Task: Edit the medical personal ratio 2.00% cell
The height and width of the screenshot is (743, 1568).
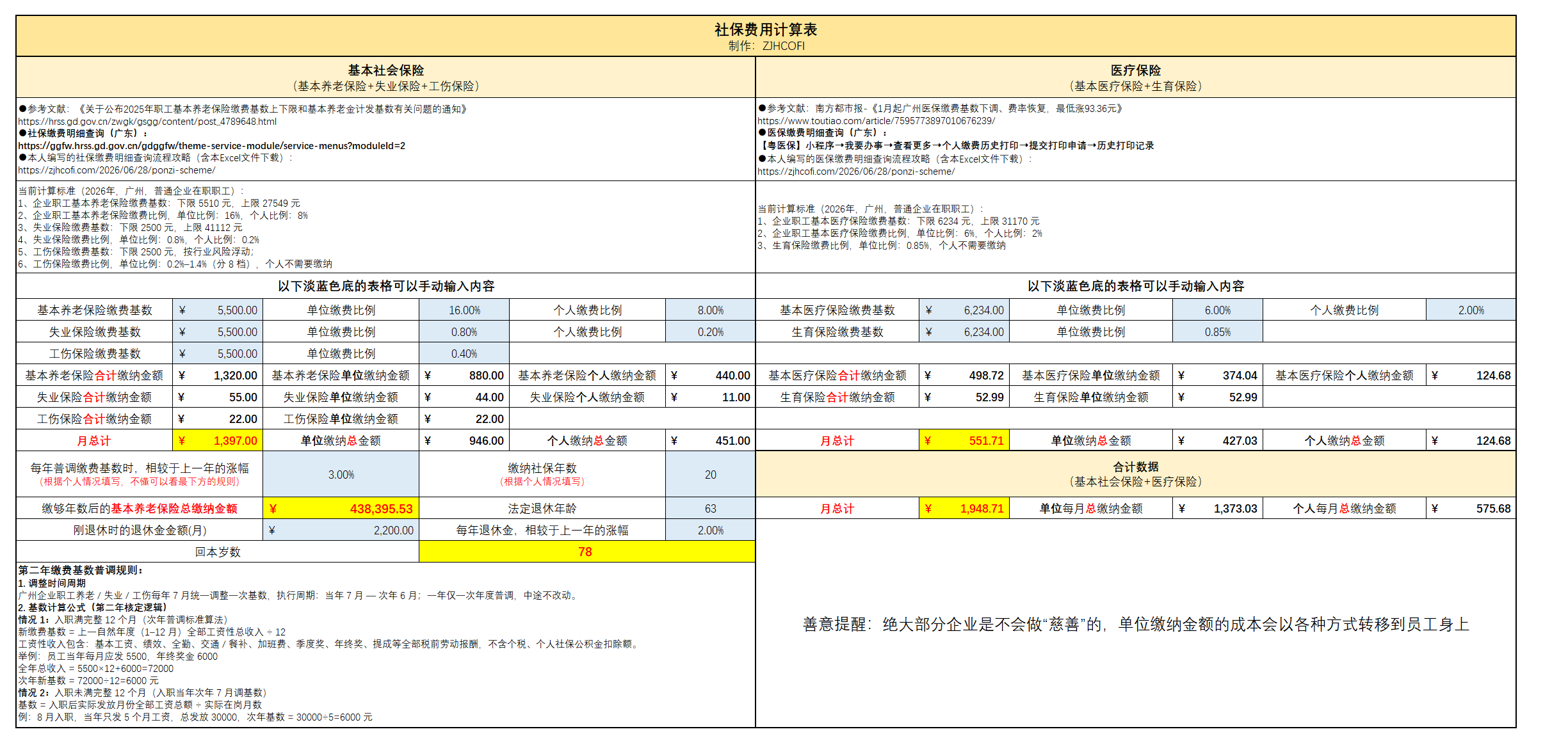Action: (1471, 310)
